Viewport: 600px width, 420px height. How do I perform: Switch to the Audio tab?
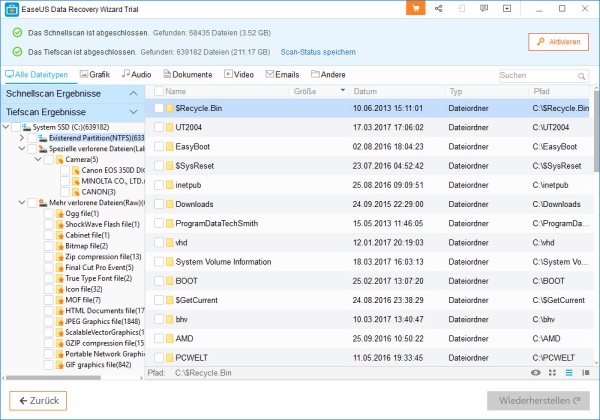(137, 75)
